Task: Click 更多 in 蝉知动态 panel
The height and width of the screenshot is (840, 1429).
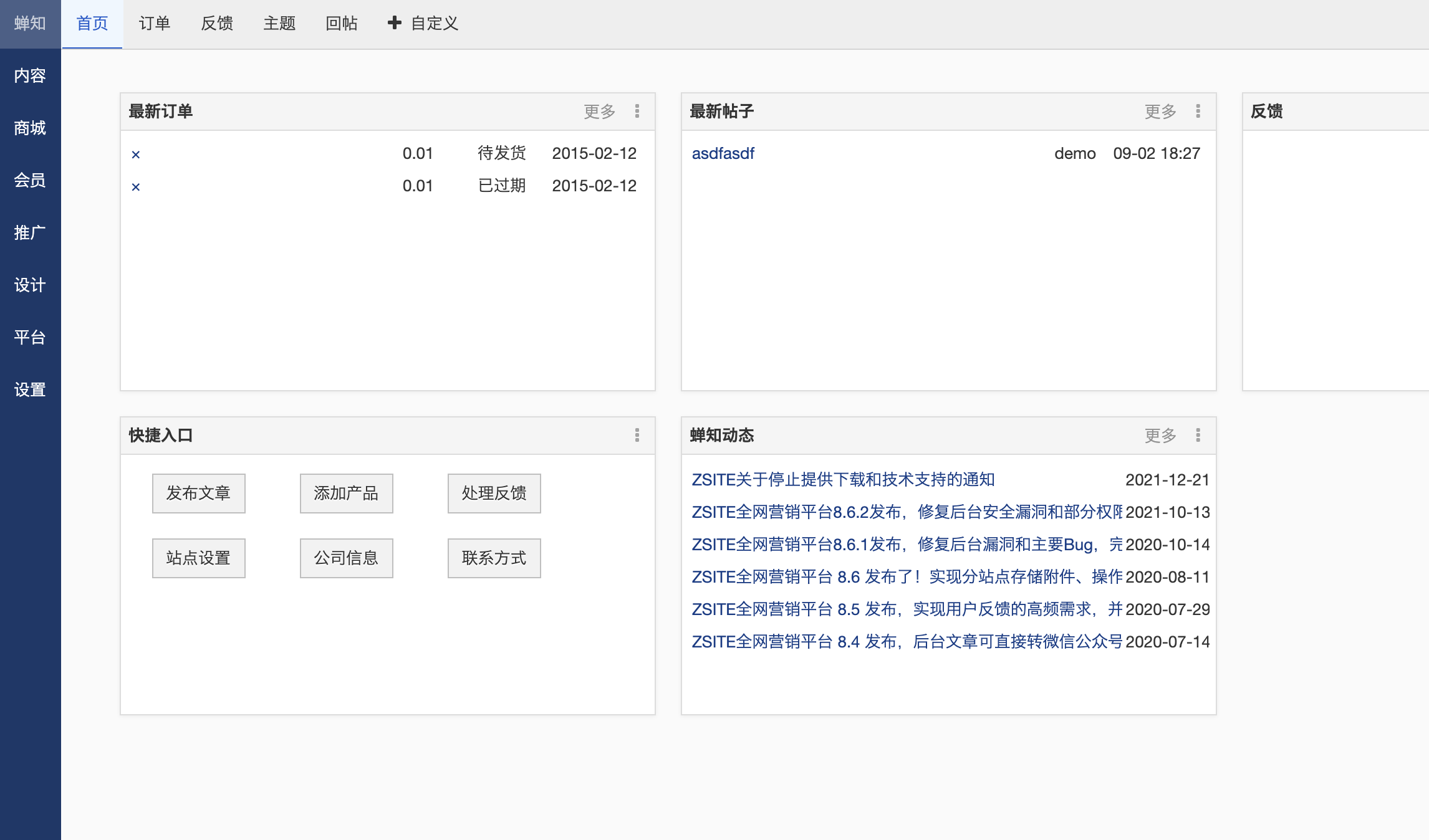Action: [1160, 436]
